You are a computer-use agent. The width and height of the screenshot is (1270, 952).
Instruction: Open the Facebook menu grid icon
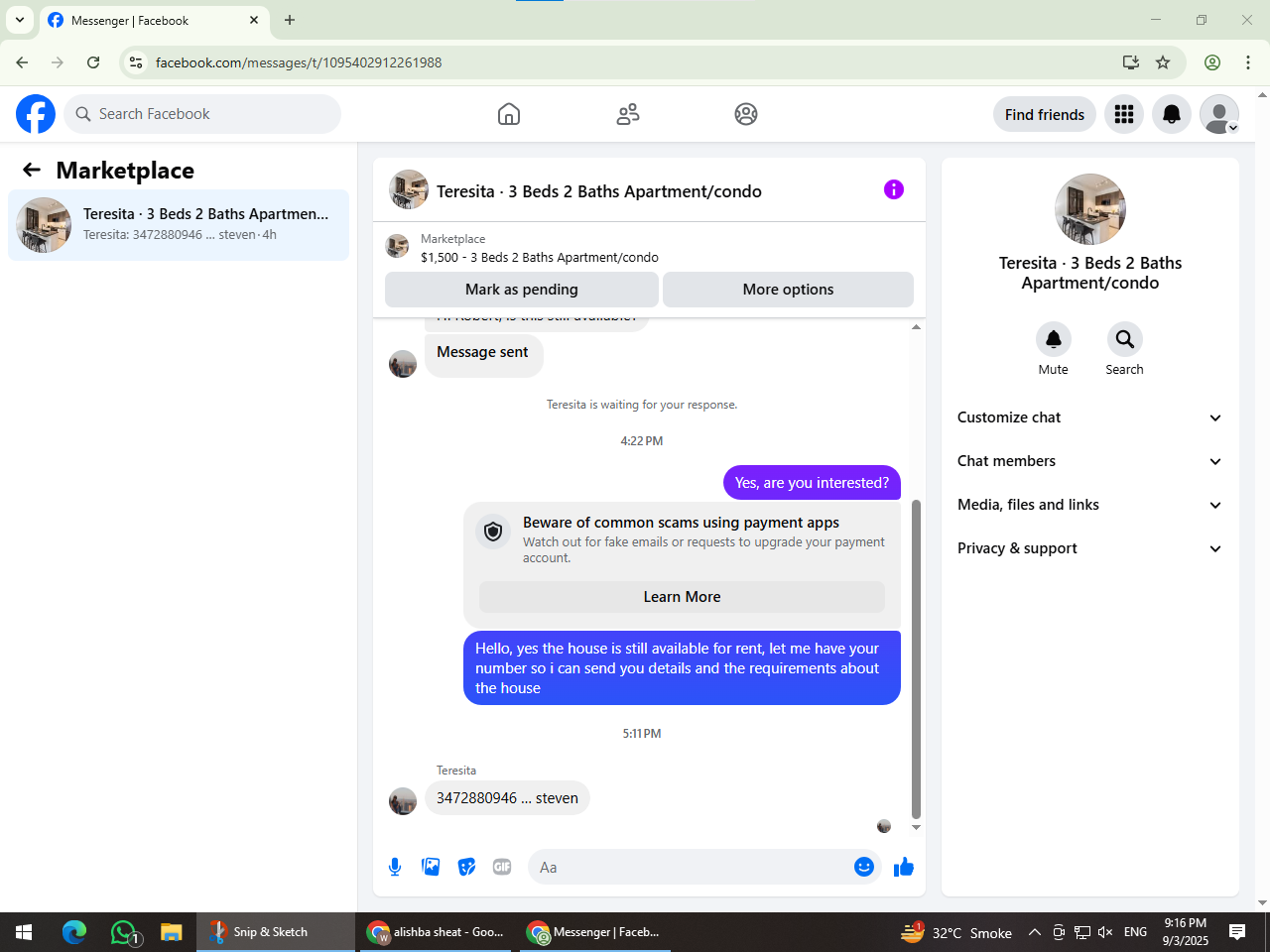click(1124, 114)
